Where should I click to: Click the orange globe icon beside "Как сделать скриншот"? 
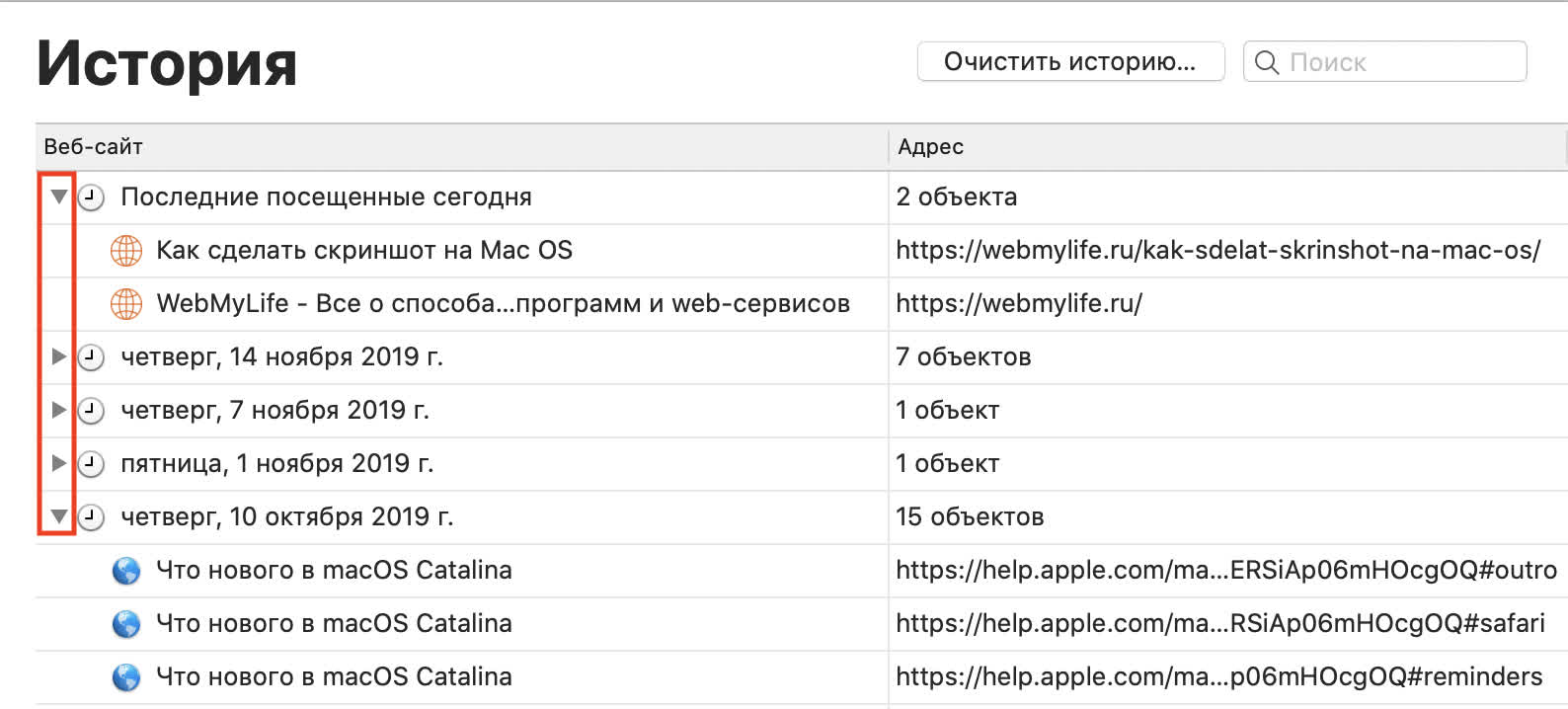pos(126,251)
